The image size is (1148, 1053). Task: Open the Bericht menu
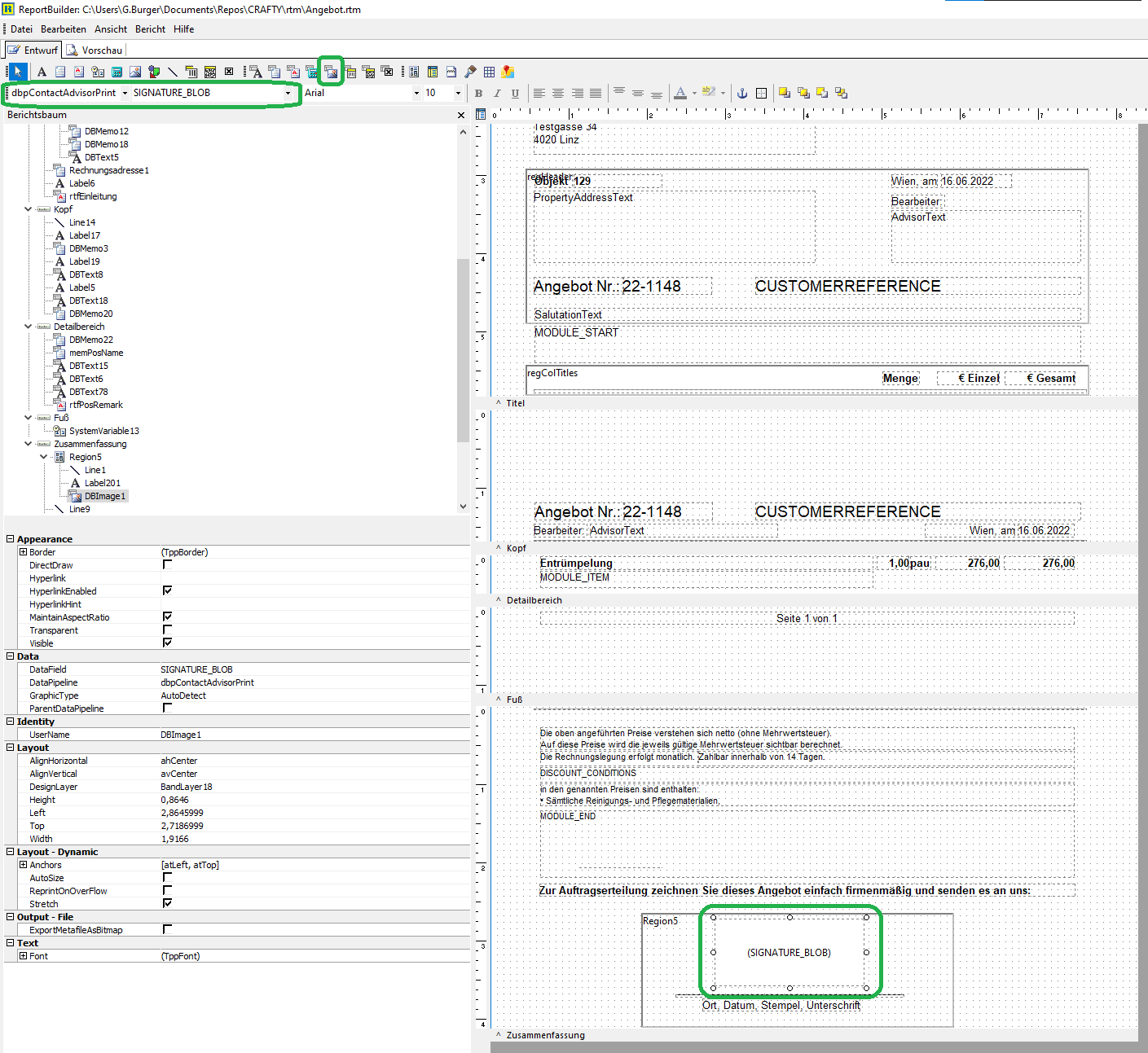point(150,29)
